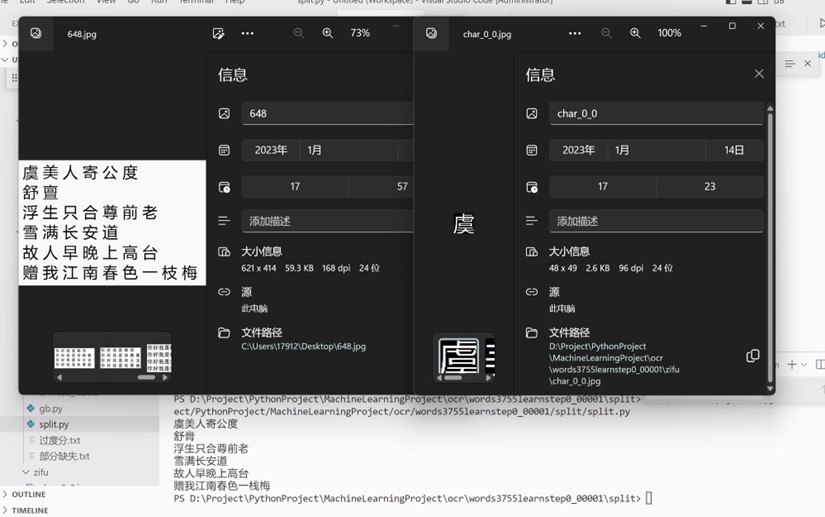The width and height of the screenshot is (825, 517).
Task: Click the 73% zoom level
Action: pos(360,33)
